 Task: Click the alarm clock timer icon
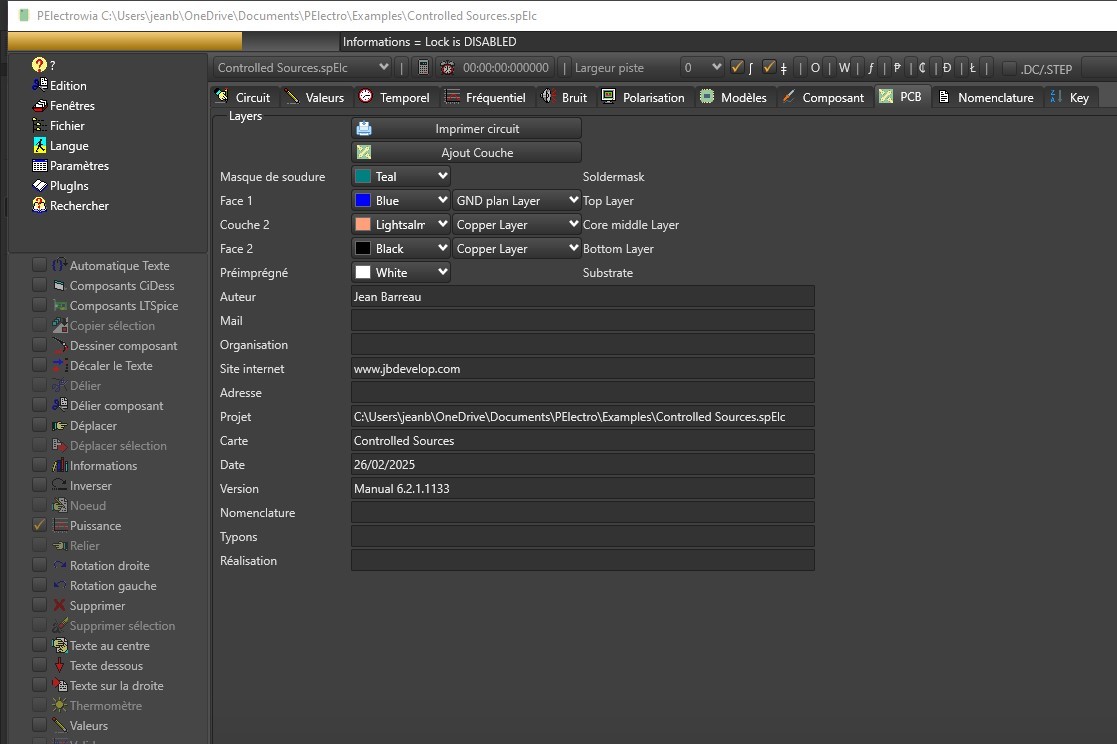[447, 68]
